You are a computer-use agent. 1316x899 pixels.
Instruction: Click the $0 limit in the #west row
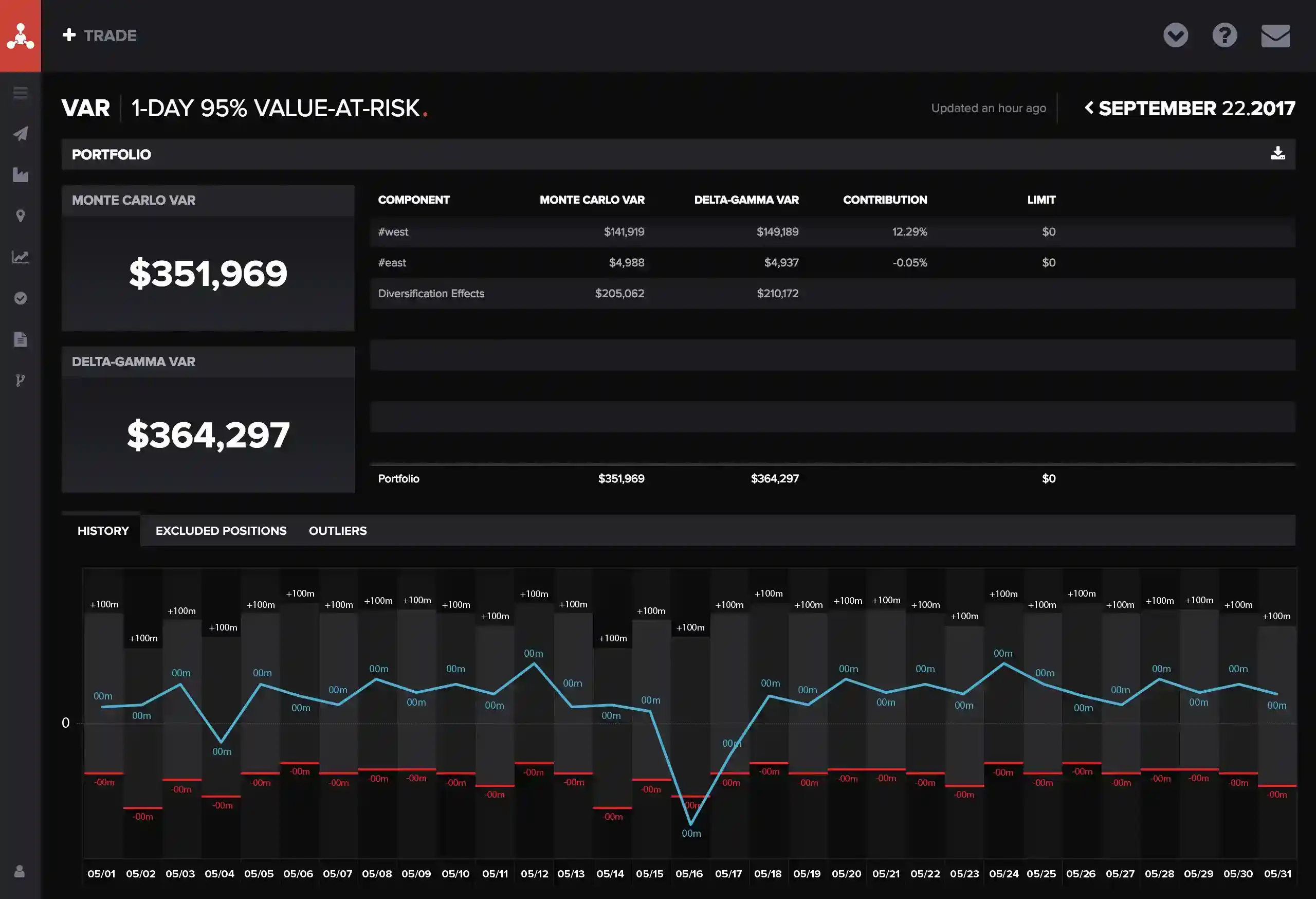(1048, 231)
